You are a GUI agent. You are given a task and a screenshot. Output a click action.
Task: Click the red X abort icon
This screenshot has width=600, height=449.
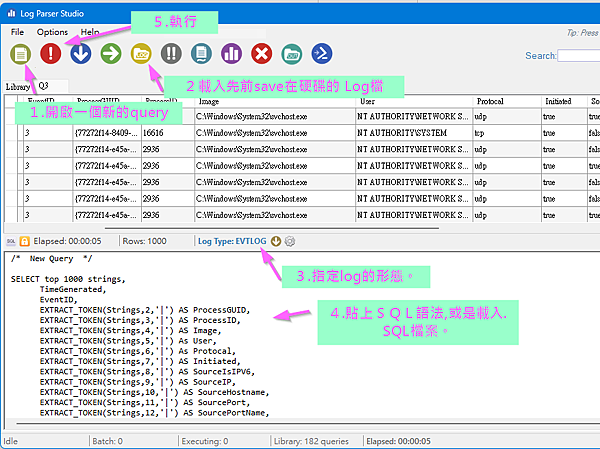[x=262, y=53]
